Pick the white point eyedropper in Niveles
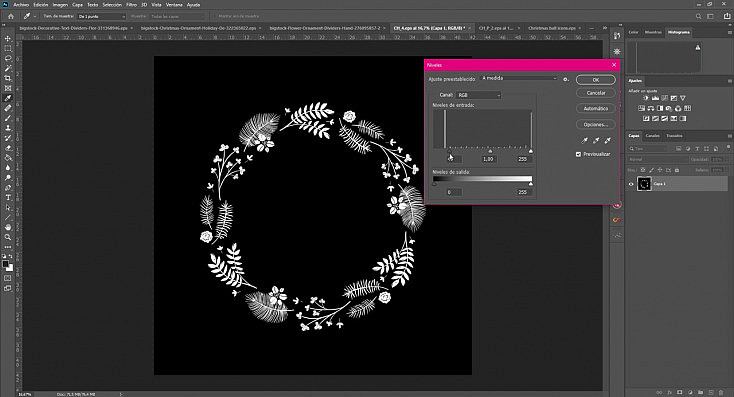This screenshot has height=397, width=734. click(608, 140)
